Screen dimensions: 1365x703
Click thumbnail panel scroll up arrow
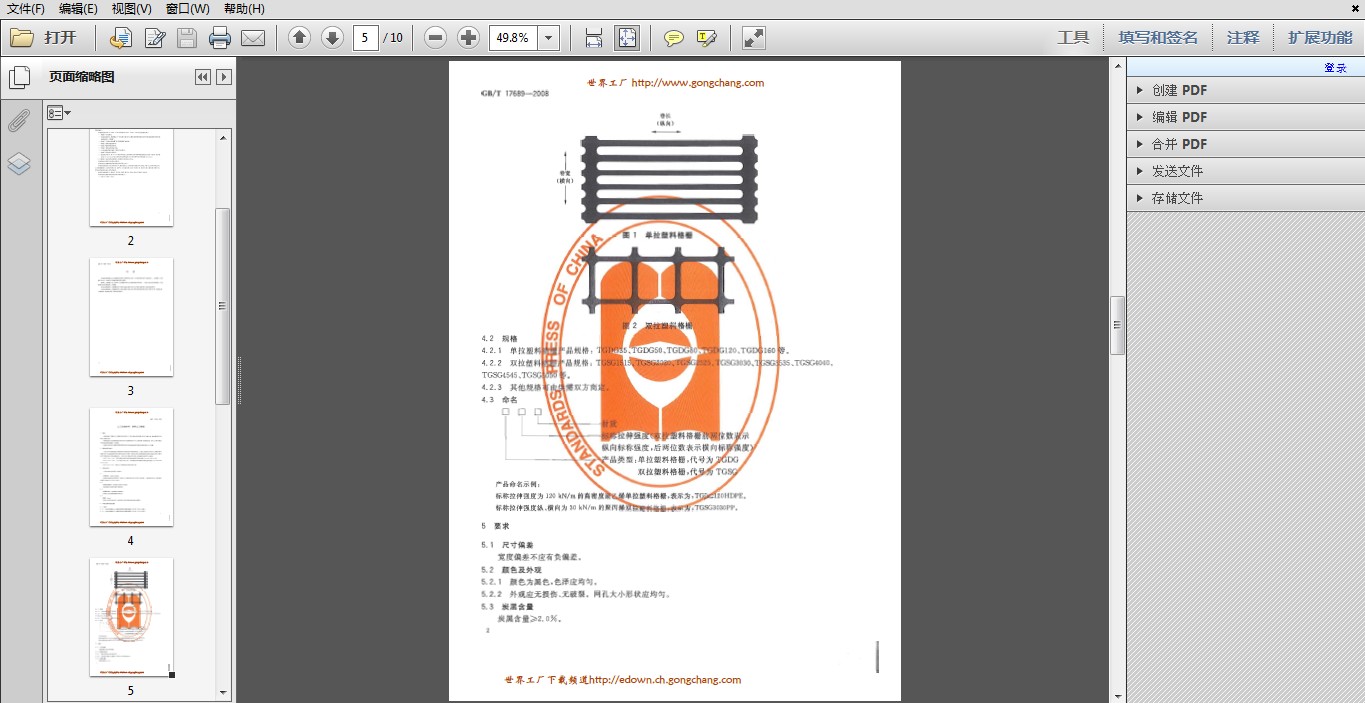[223, 136]
